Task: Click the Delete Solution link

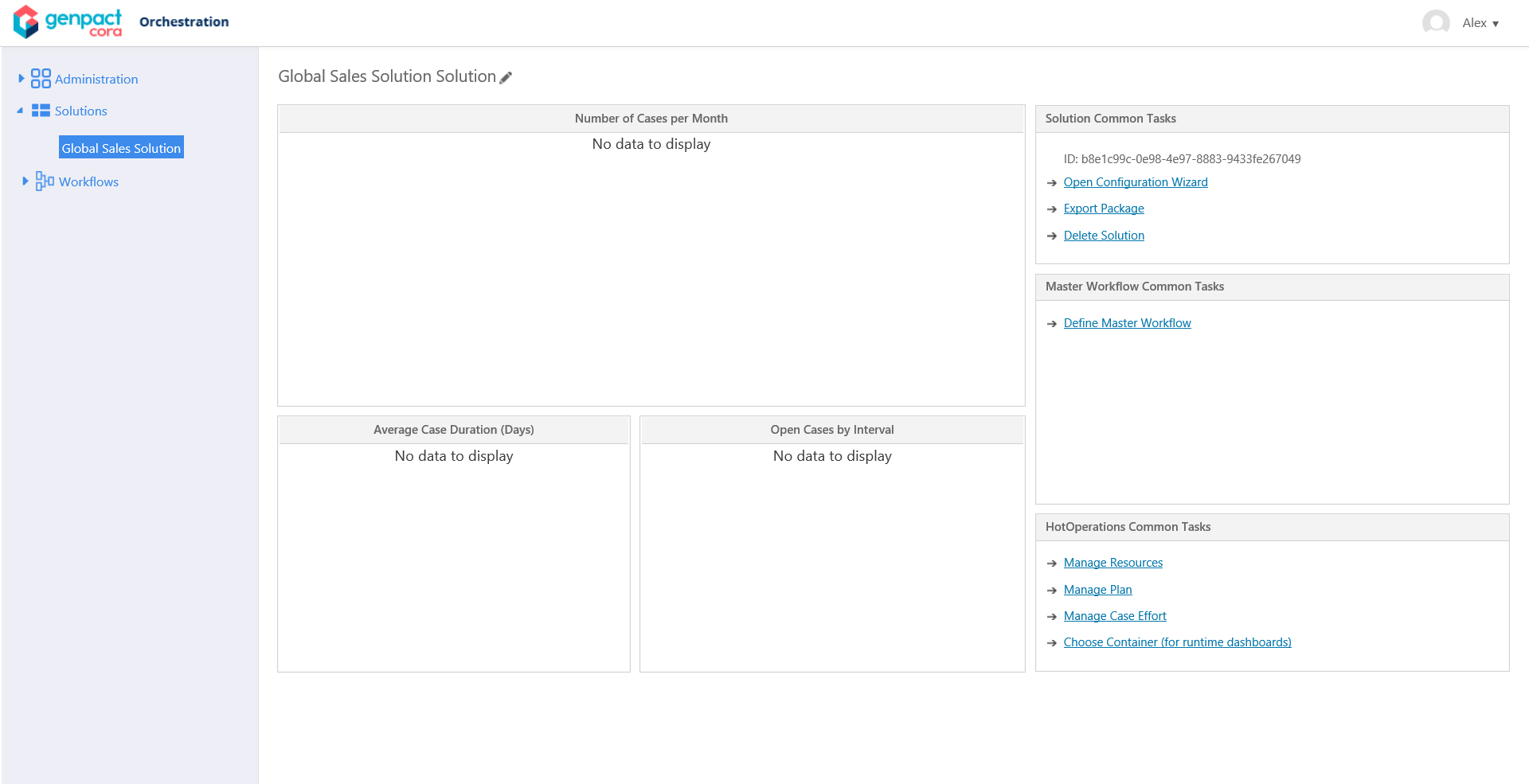Action: coord(1104,236)
